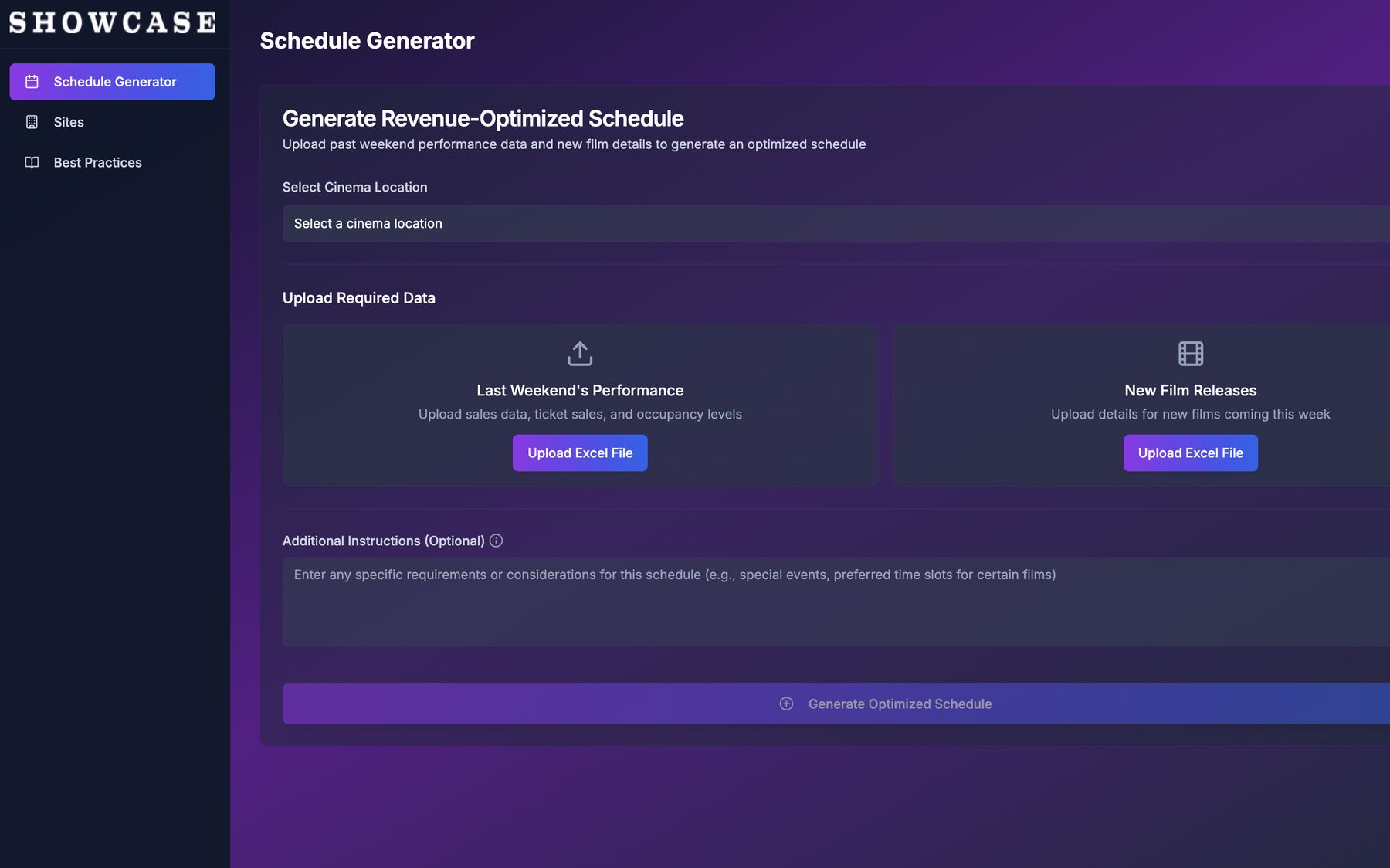Click 'Upload sales data, ticket sales' description
Screen dimensions: 1390x868
pyautogui.click(x=580, y=414)
